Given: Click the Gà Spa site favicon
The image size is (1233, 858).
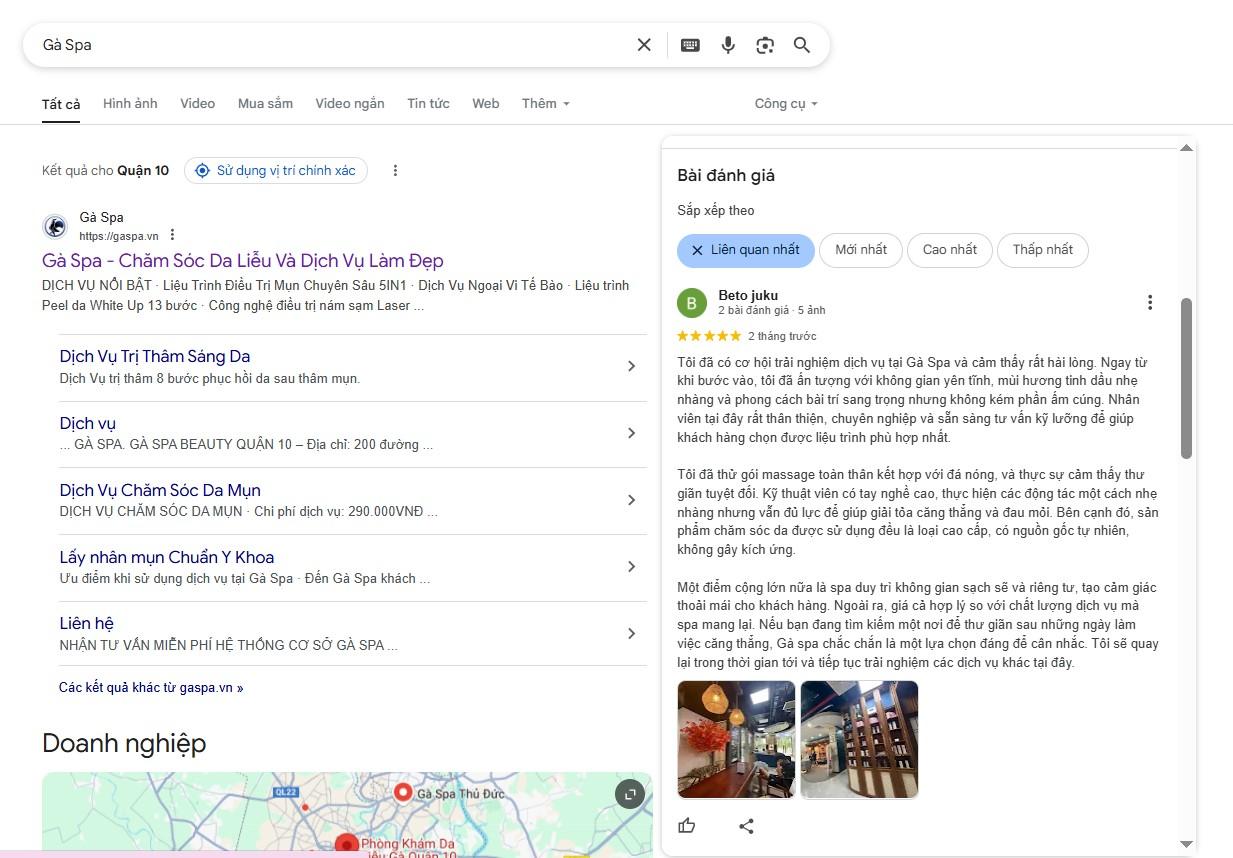Looking at the screenshot, I should tap(55, 227).
